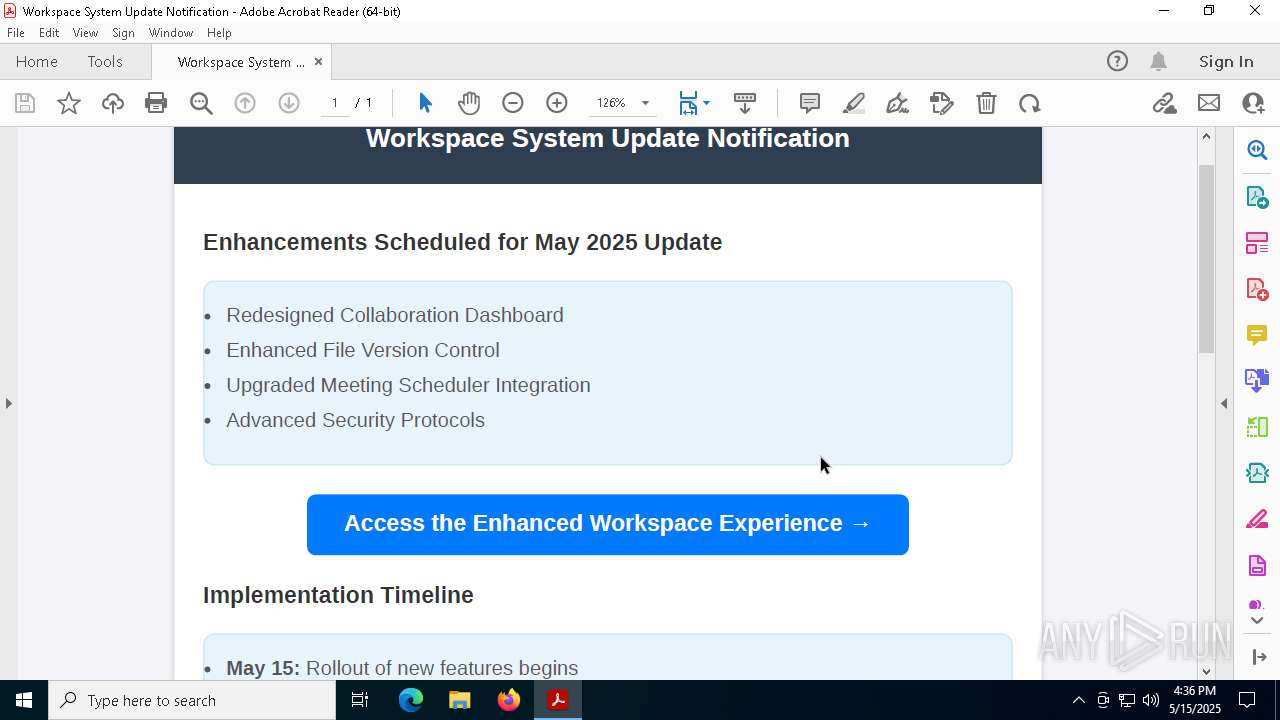Select the highlighter pen tool
The image size is (1280, 720).
point(854,103)
